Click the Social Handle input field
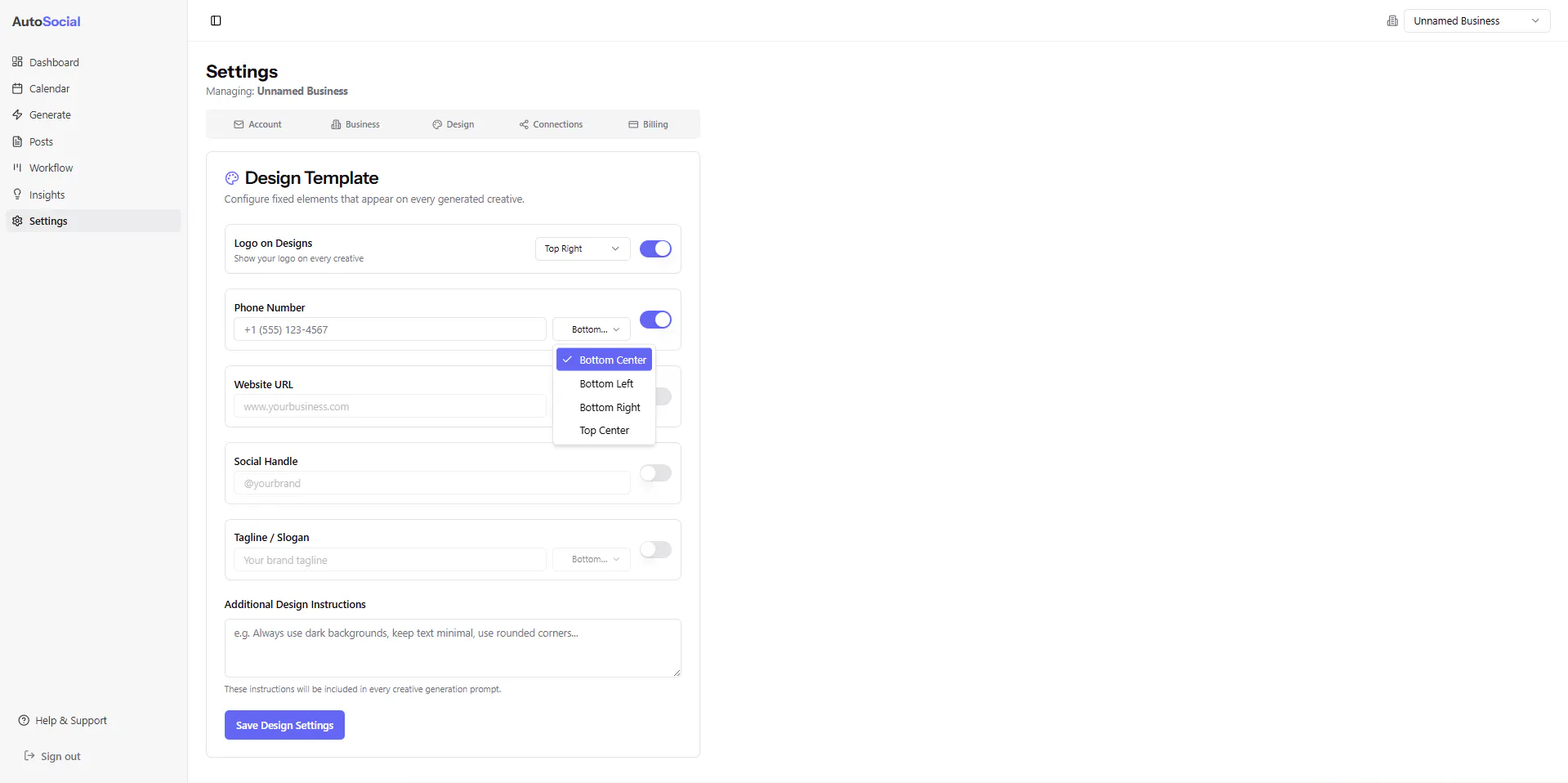 pyautogui.click(x=432, y=483)
